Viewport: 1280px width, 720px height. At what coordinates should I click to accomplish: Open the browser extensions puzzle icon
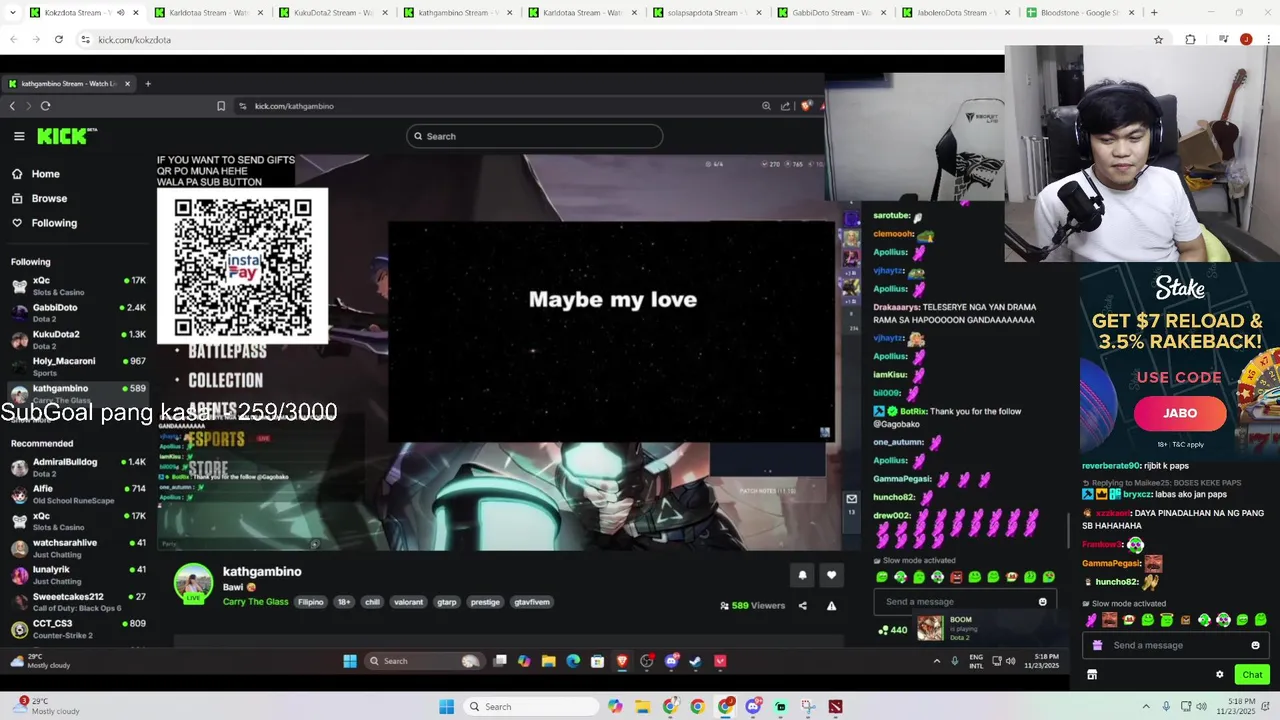pos(1190,39)
